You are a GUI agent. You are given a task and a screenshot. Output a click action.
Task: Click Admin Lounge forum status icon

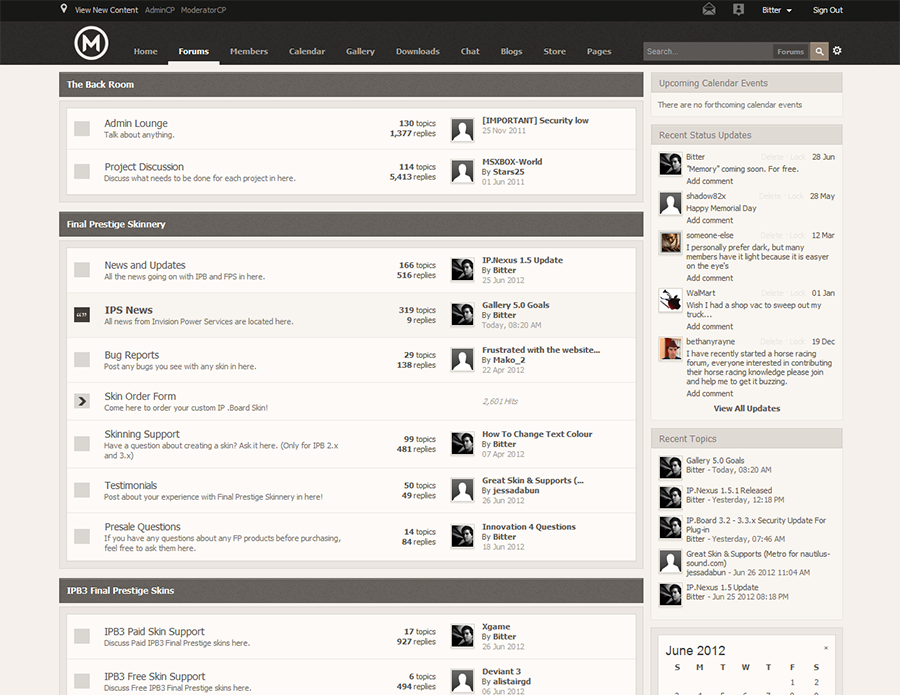(82, 129)
